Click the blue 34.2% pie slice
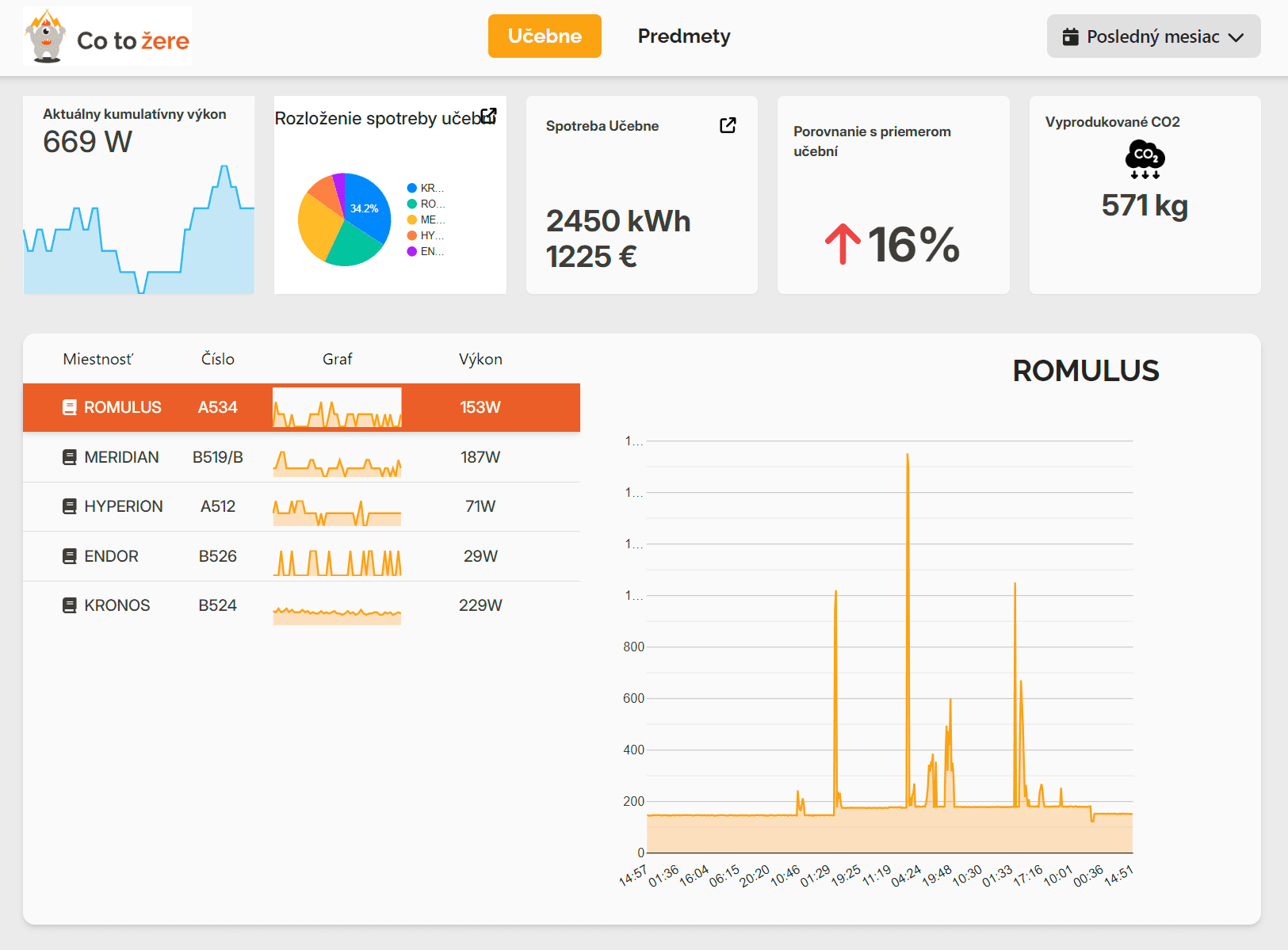Screen dimensions: 1288x950 pos(366,206)
